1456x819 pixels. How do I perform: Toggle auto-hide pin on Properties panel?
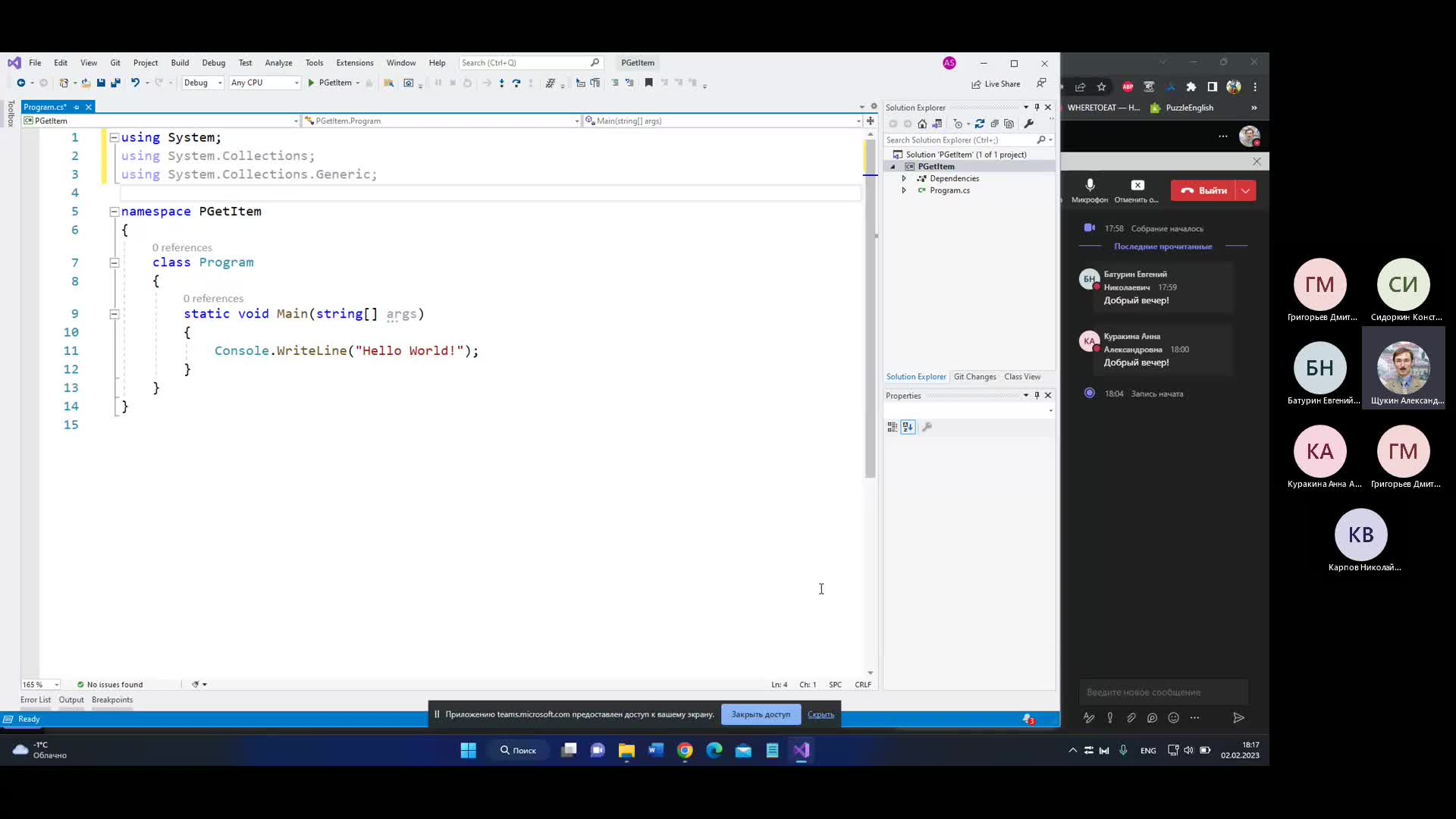[1037, 395]
